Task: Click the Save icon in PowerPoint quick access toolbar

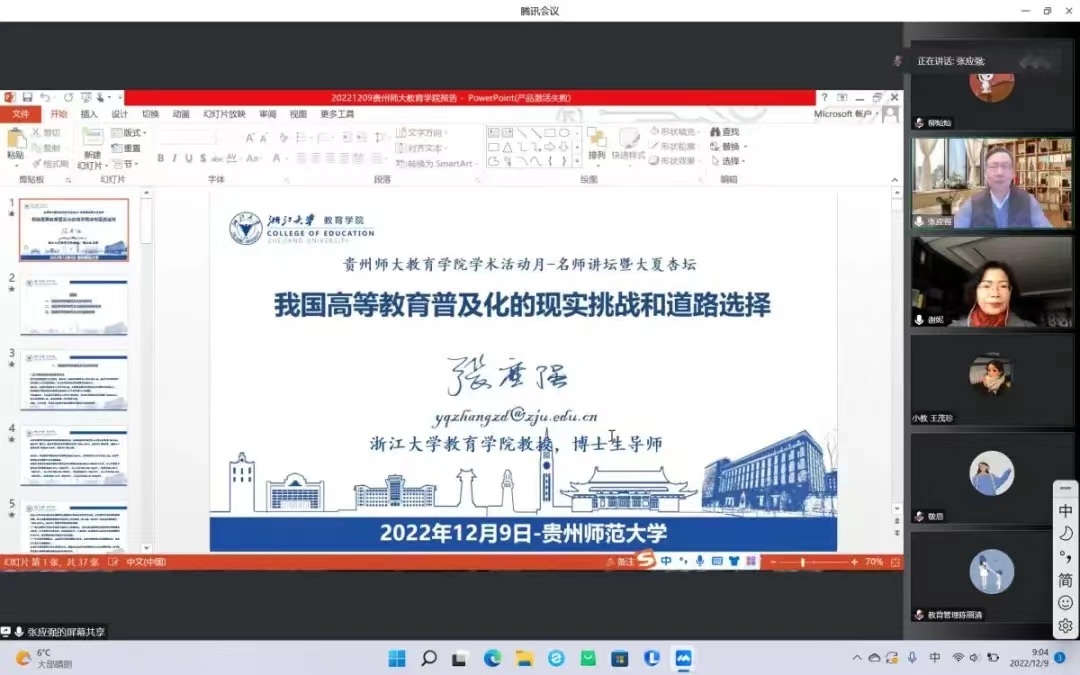Action: (27, 98)
